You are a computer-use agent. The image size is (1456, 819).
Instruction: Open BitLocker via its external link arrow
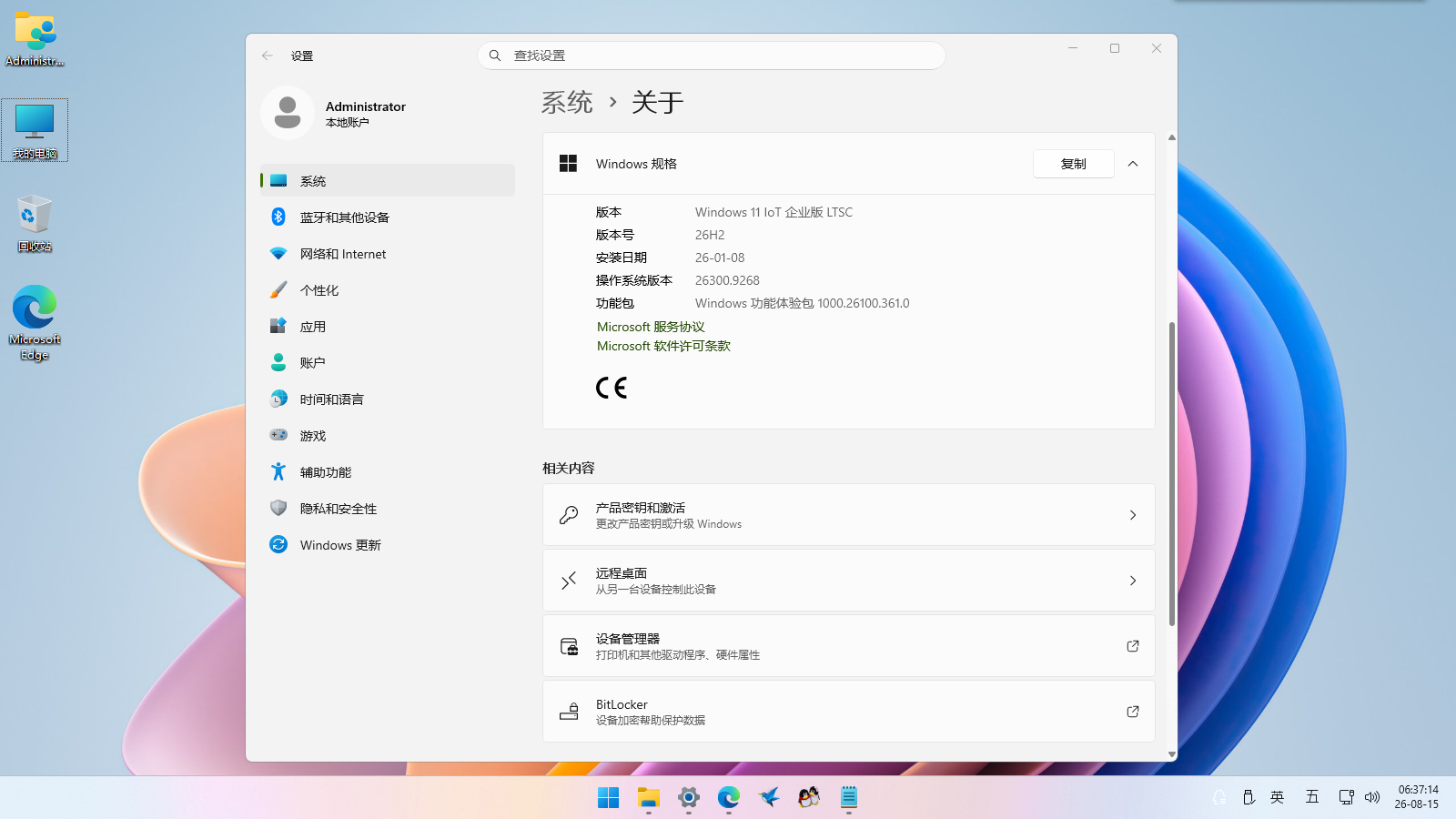tap(1133, 712)
